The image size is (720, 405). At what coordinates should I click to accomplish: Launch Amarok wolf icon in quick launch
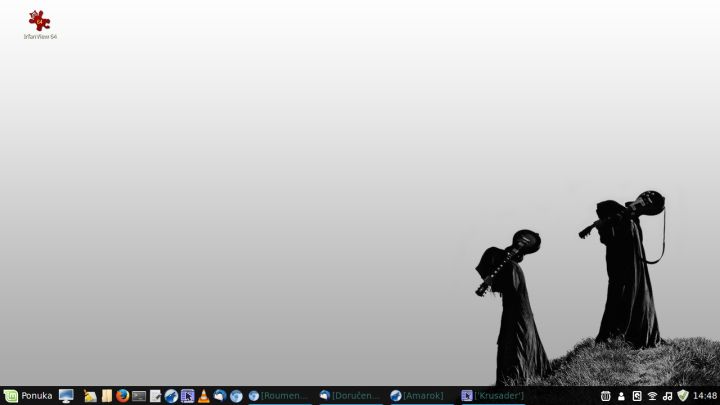click(171, 396)
